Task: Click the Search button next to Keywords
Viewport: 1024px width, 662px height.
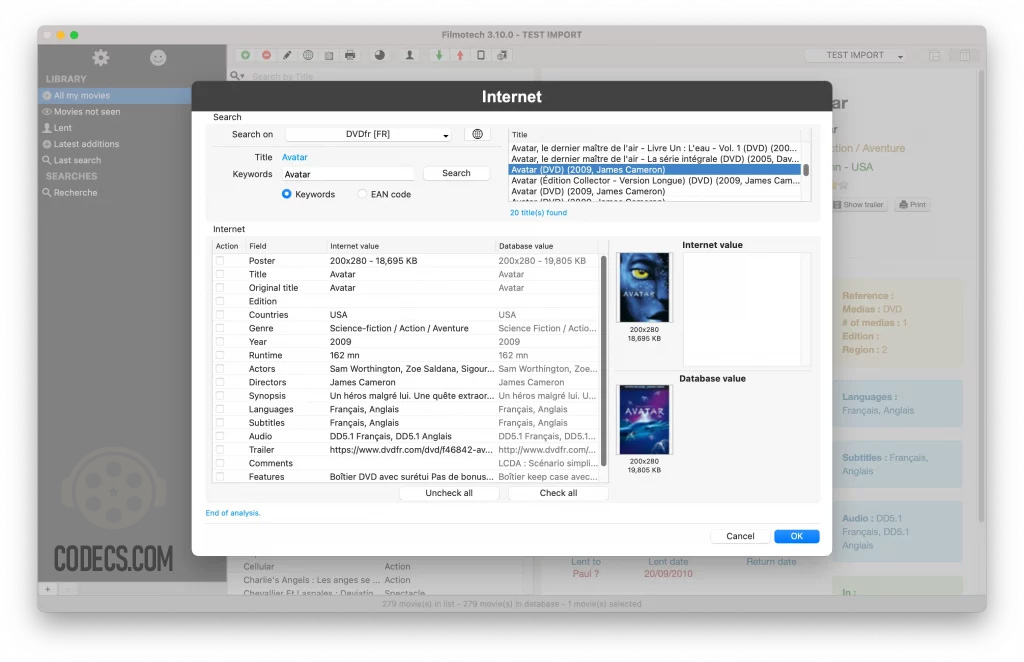Action: click(x=456, y=173)
